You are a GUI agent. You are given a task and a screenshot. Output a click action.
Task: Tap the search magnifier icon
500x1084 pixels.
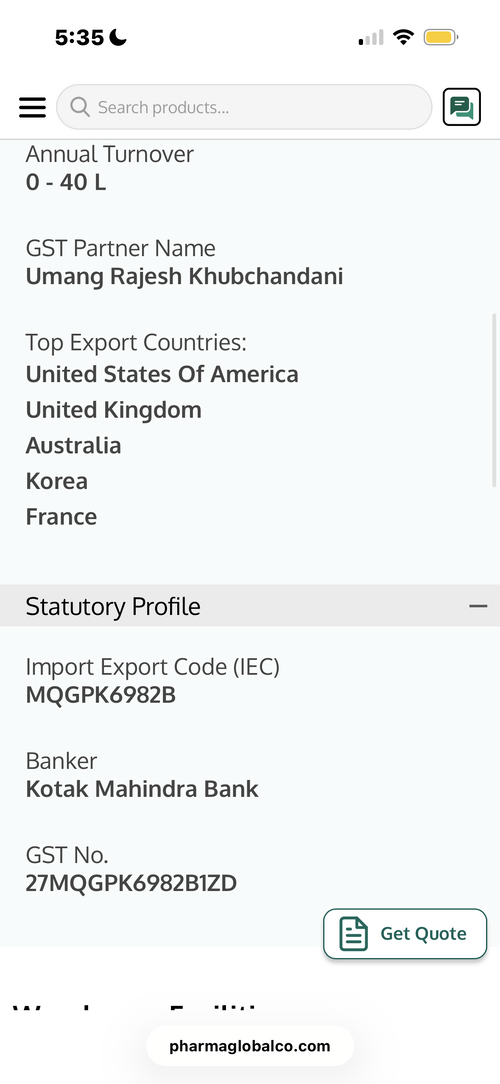(x=80, y=107)
